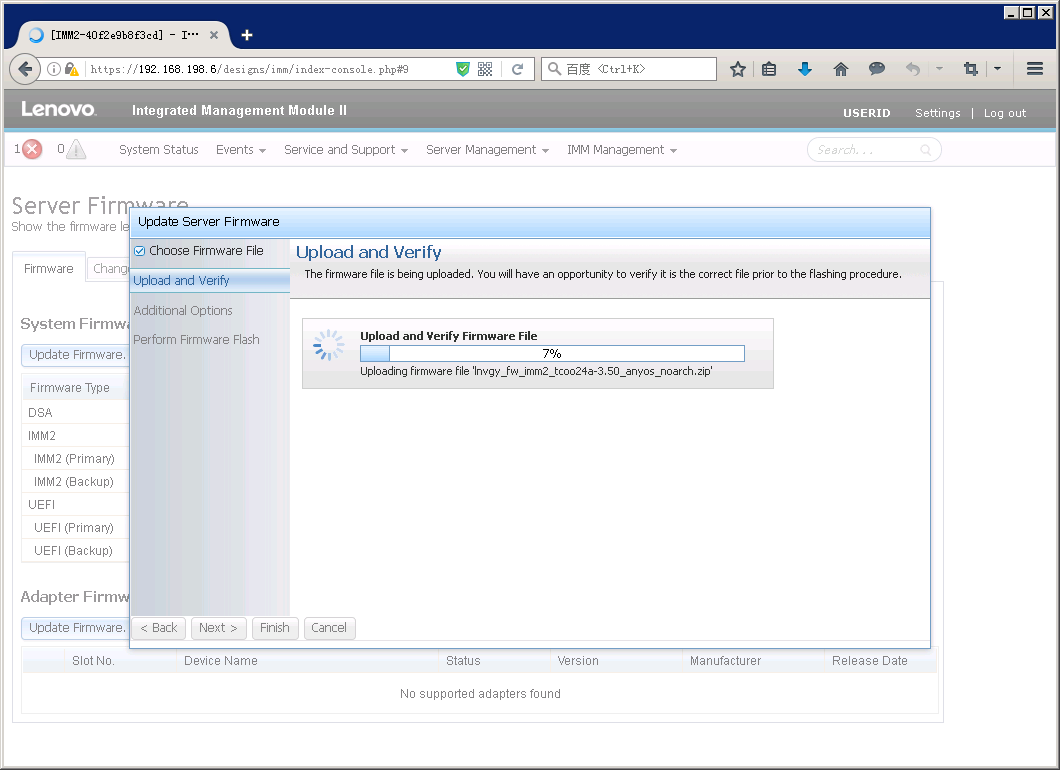Click the browser back arrow button

tap(26, 69)
